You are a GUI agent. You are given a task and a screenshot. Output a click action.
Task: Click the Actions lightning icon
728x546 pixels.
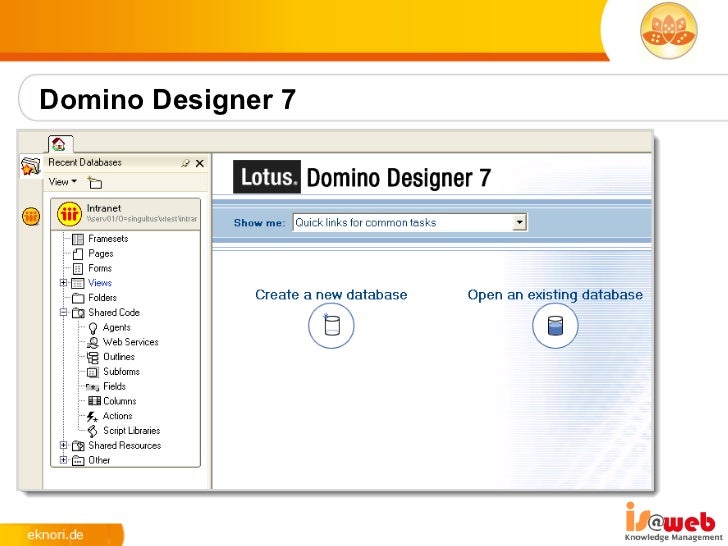pos(92,417)
